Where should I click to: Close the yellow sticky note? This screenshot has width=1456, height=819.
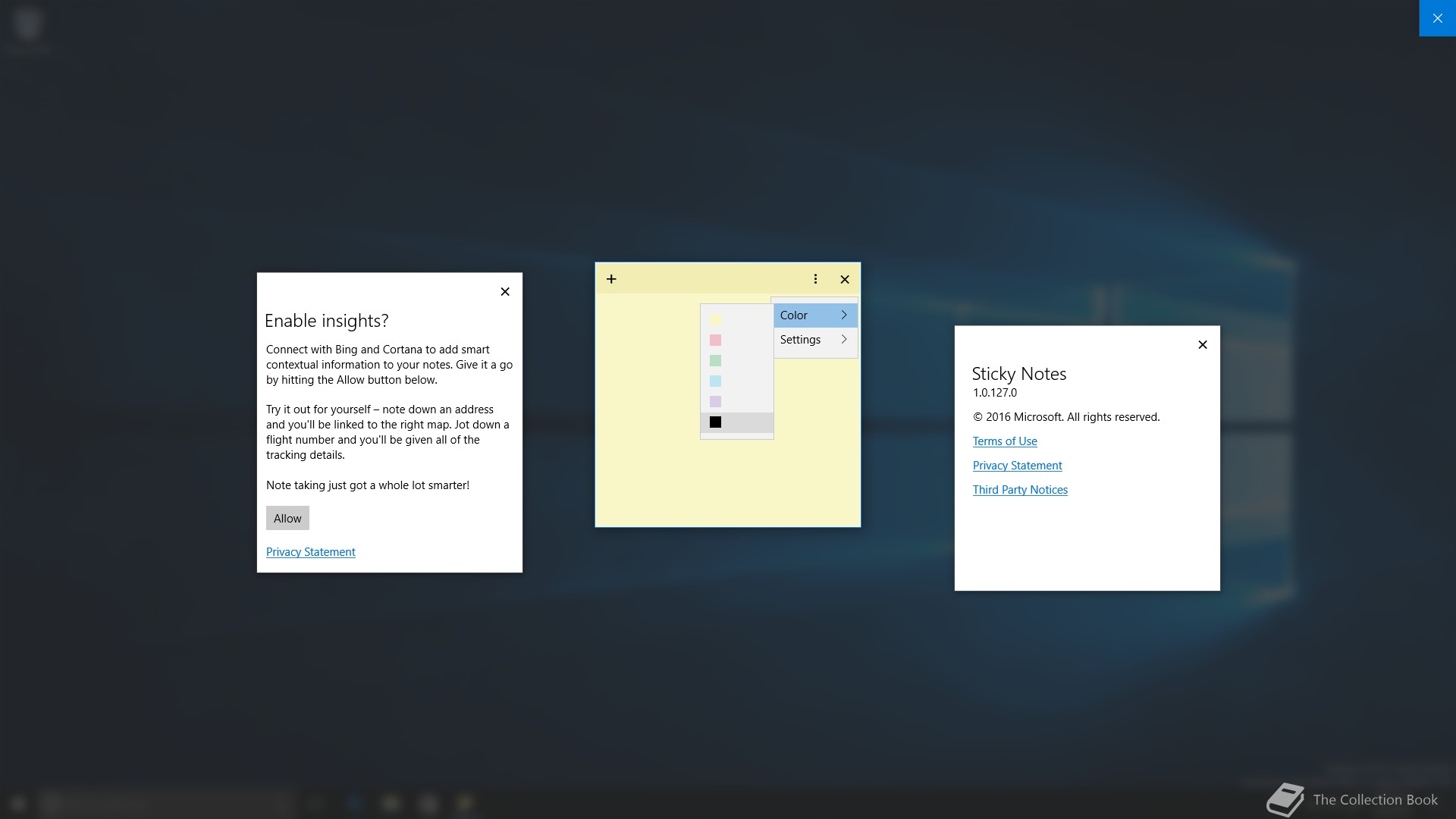point(845,279)
